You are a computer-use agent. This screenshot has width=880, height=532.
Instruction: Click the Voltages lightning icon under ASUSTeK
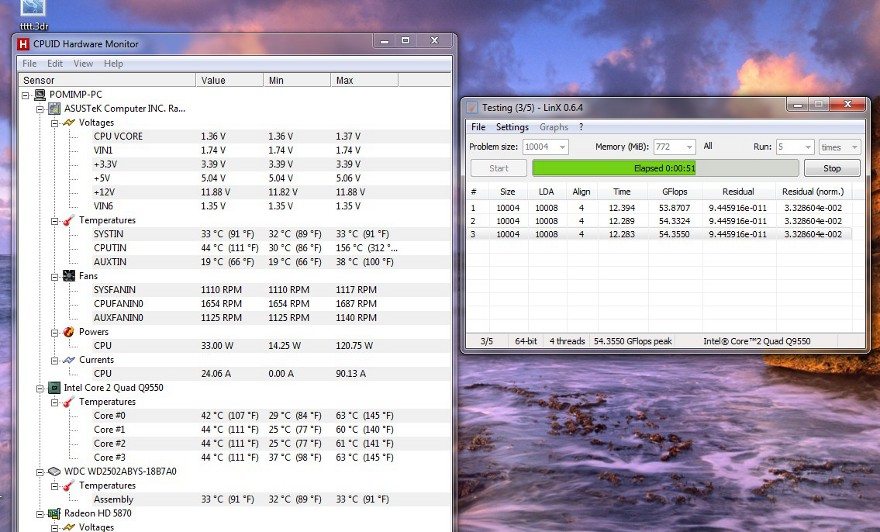pos(69,122)
